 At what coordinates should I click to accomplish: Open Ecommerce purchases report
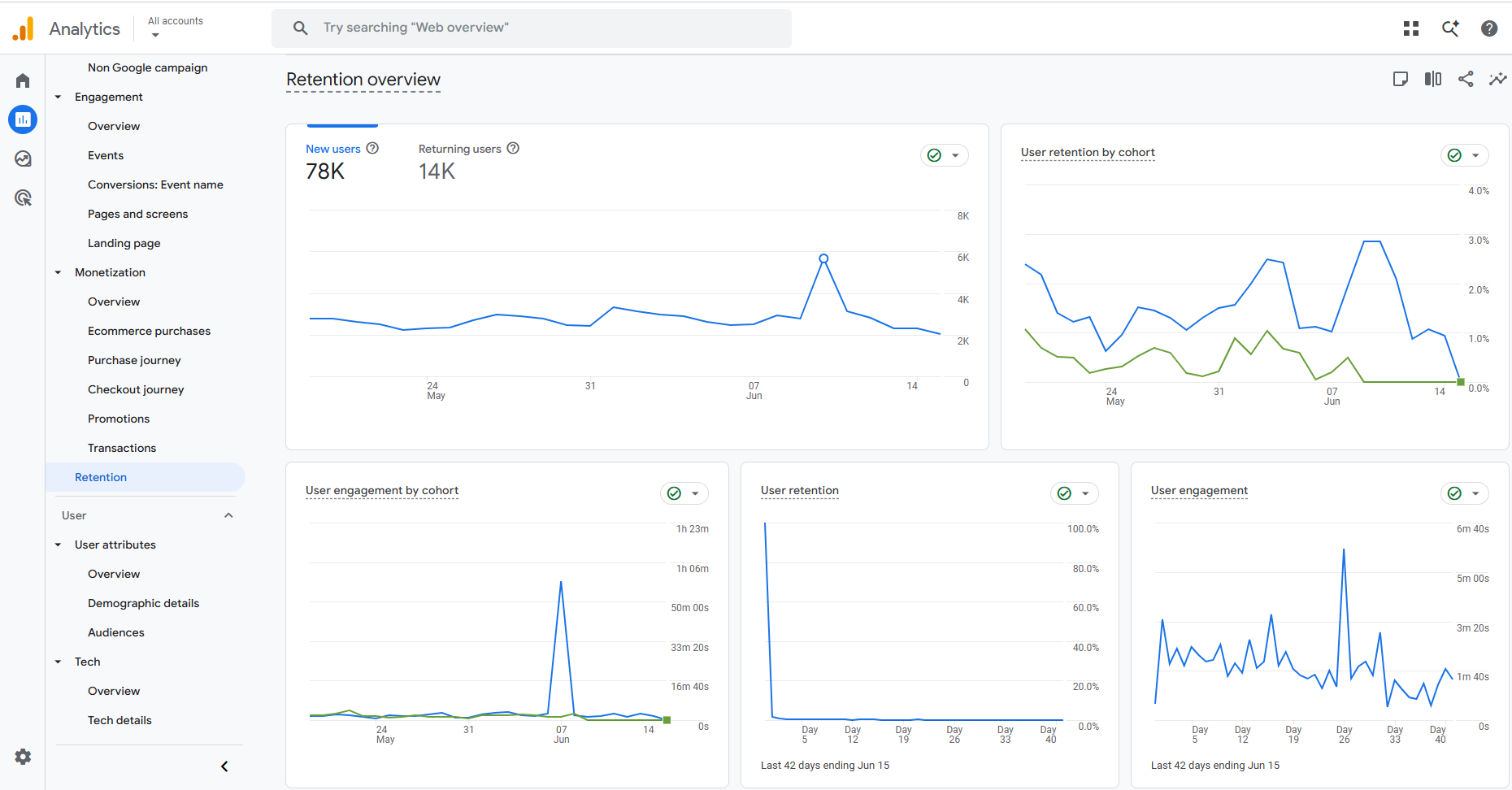click(x=149, y=331)
